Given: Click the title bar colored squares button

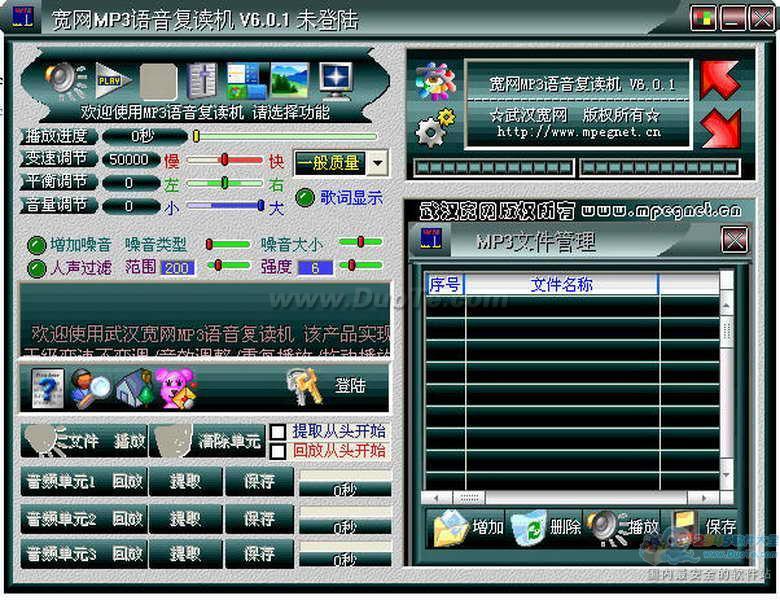Looking at the screenshot, I should click(x=703, y=19).
